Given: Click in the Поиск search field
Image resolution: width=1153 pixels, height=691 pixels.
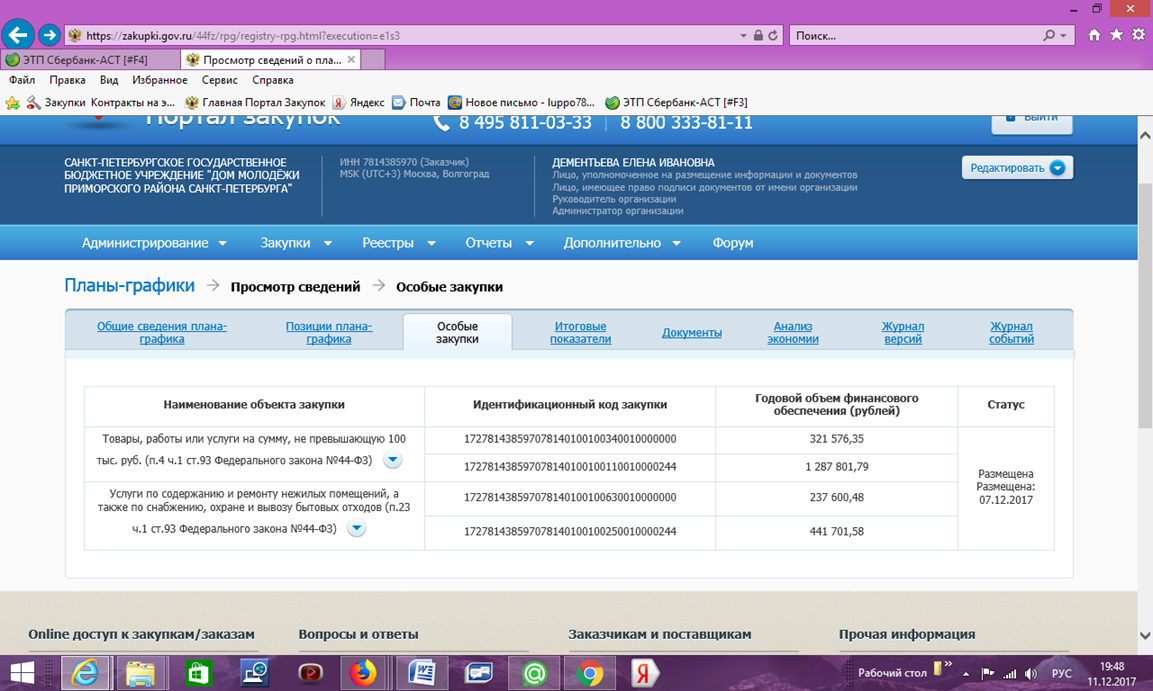Looking at the screenshot, I should tap(915, 35).
